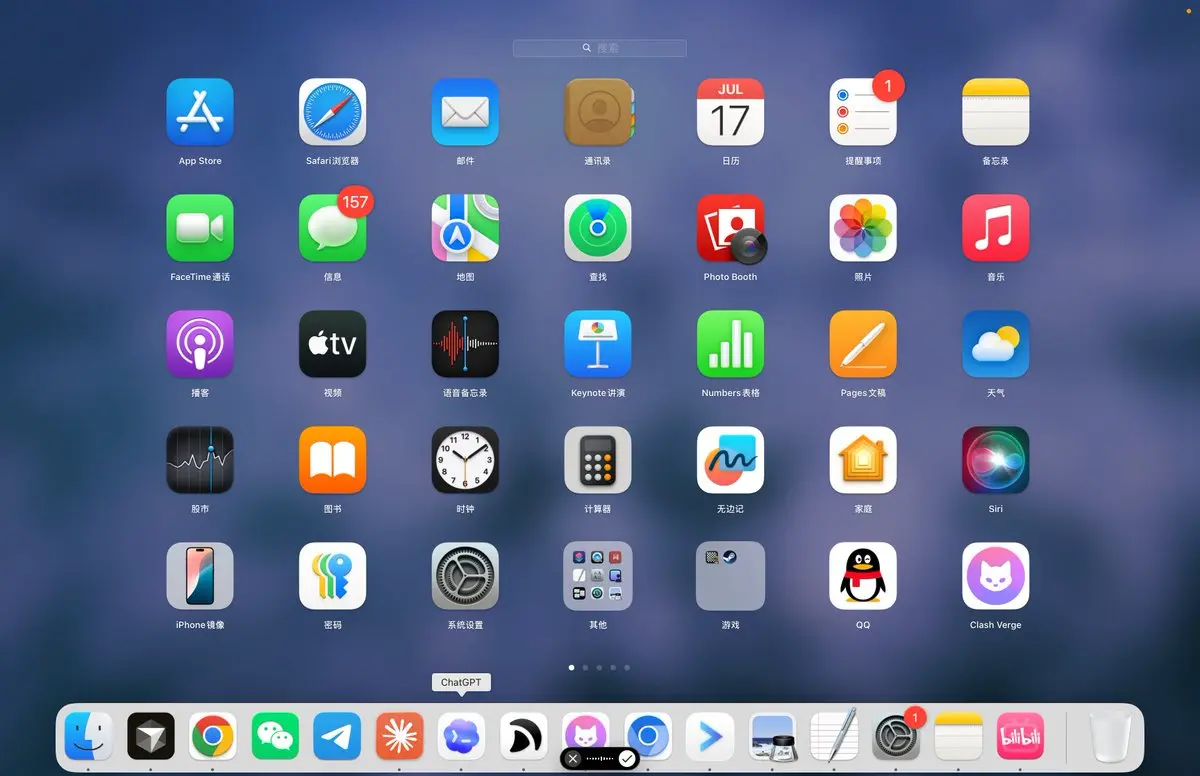Open 计算器 Calculator app

(598, 460)
